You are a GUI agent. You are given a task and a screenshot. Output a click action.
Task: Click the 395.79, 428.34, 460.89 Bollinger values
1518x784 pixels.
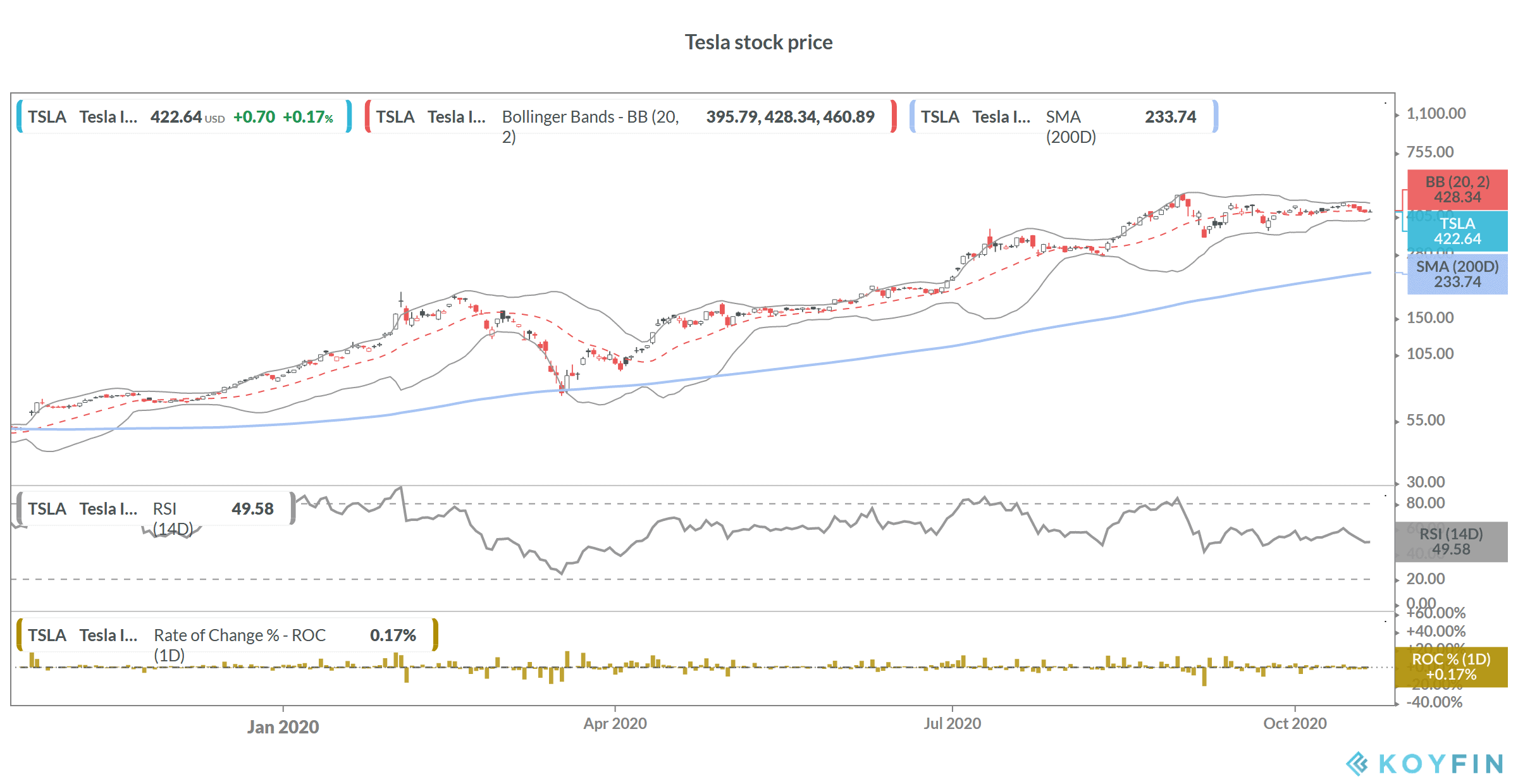tap(790, 117)
